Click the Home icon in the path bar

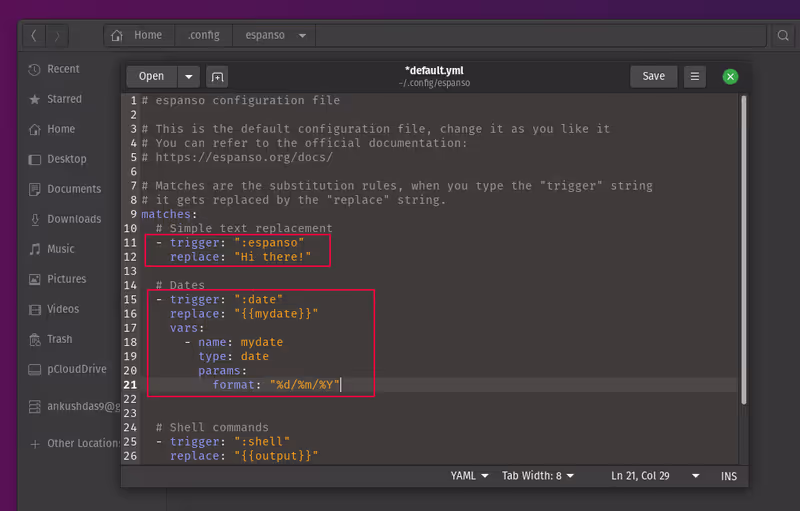117,35
